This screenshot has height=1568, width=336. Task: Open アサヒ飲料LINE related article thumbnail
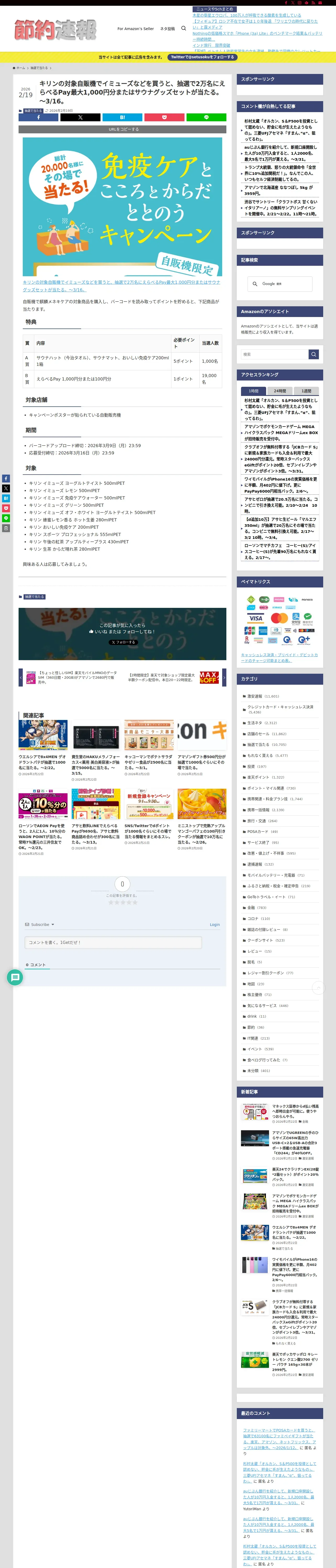[x=96, y=804]
